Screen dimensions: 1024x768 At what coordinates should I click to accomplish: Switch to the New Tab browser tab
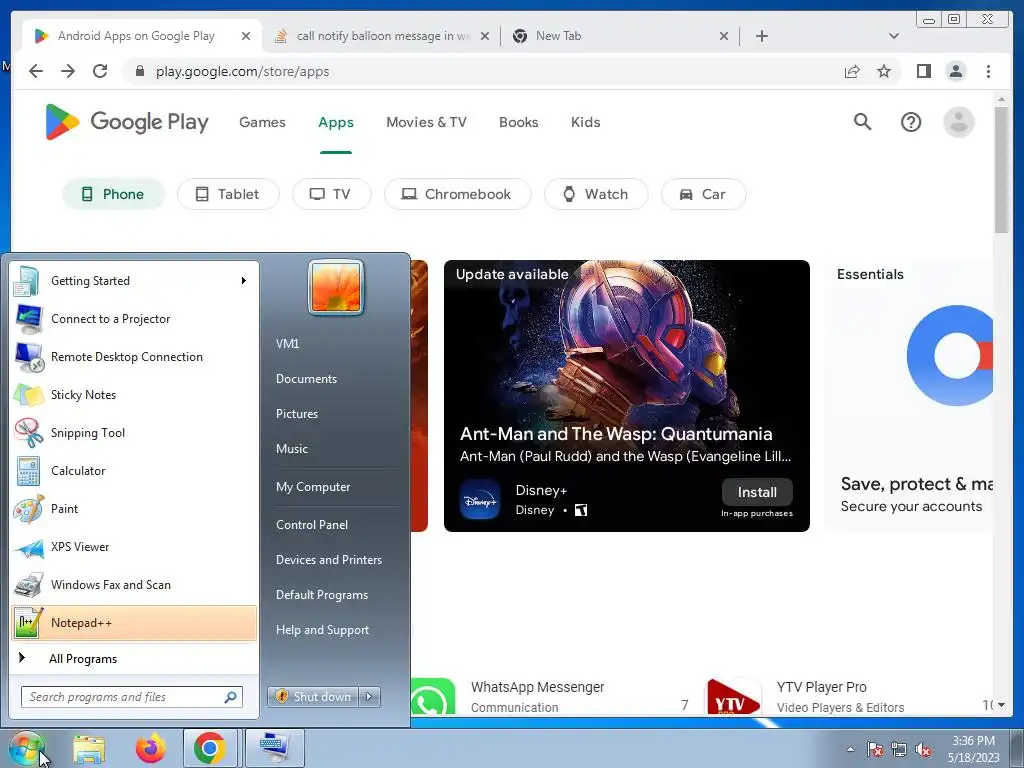tap(619, 36)
